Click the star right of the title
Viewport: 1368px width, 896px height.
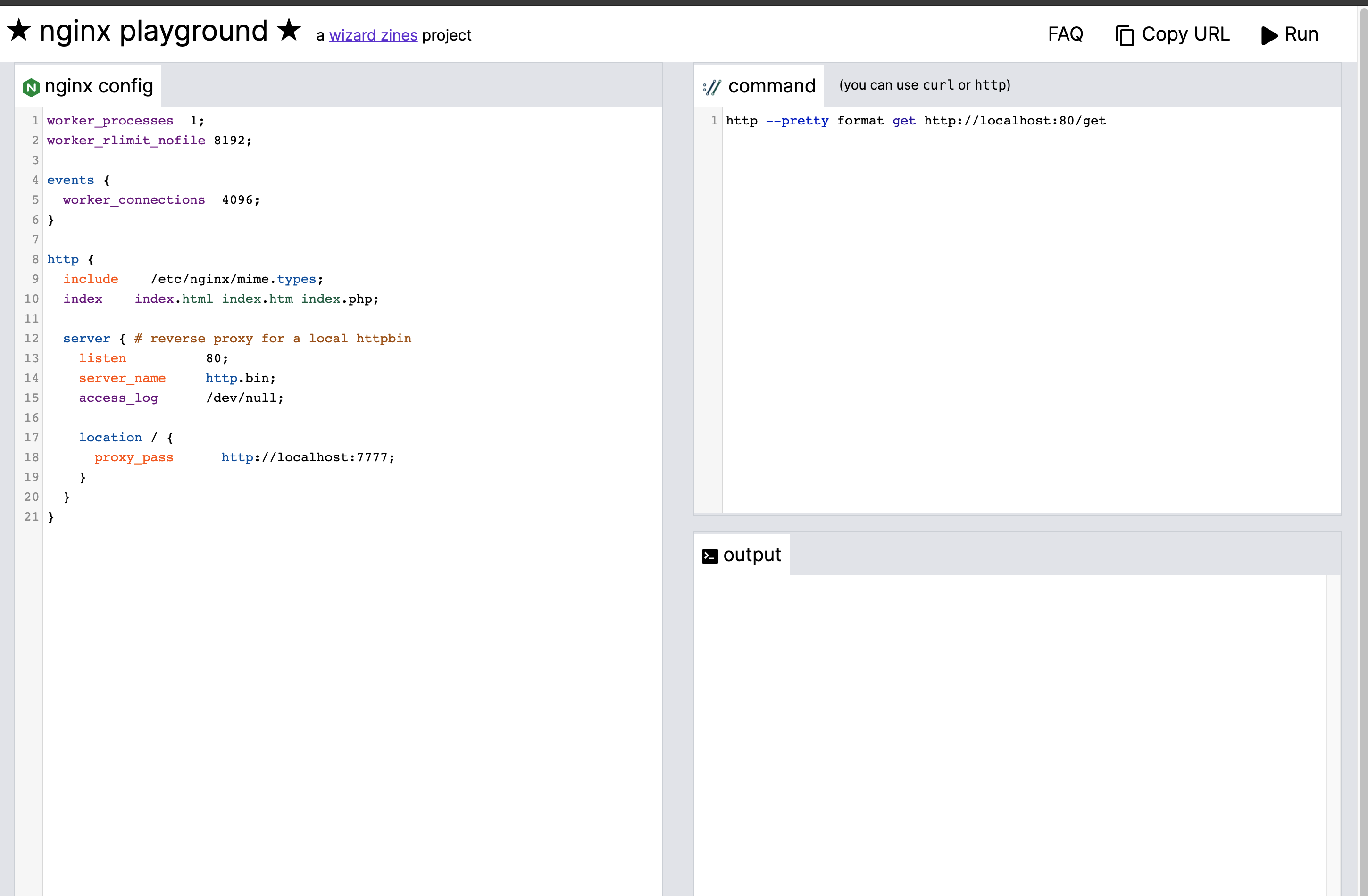[x=289, y=30]
